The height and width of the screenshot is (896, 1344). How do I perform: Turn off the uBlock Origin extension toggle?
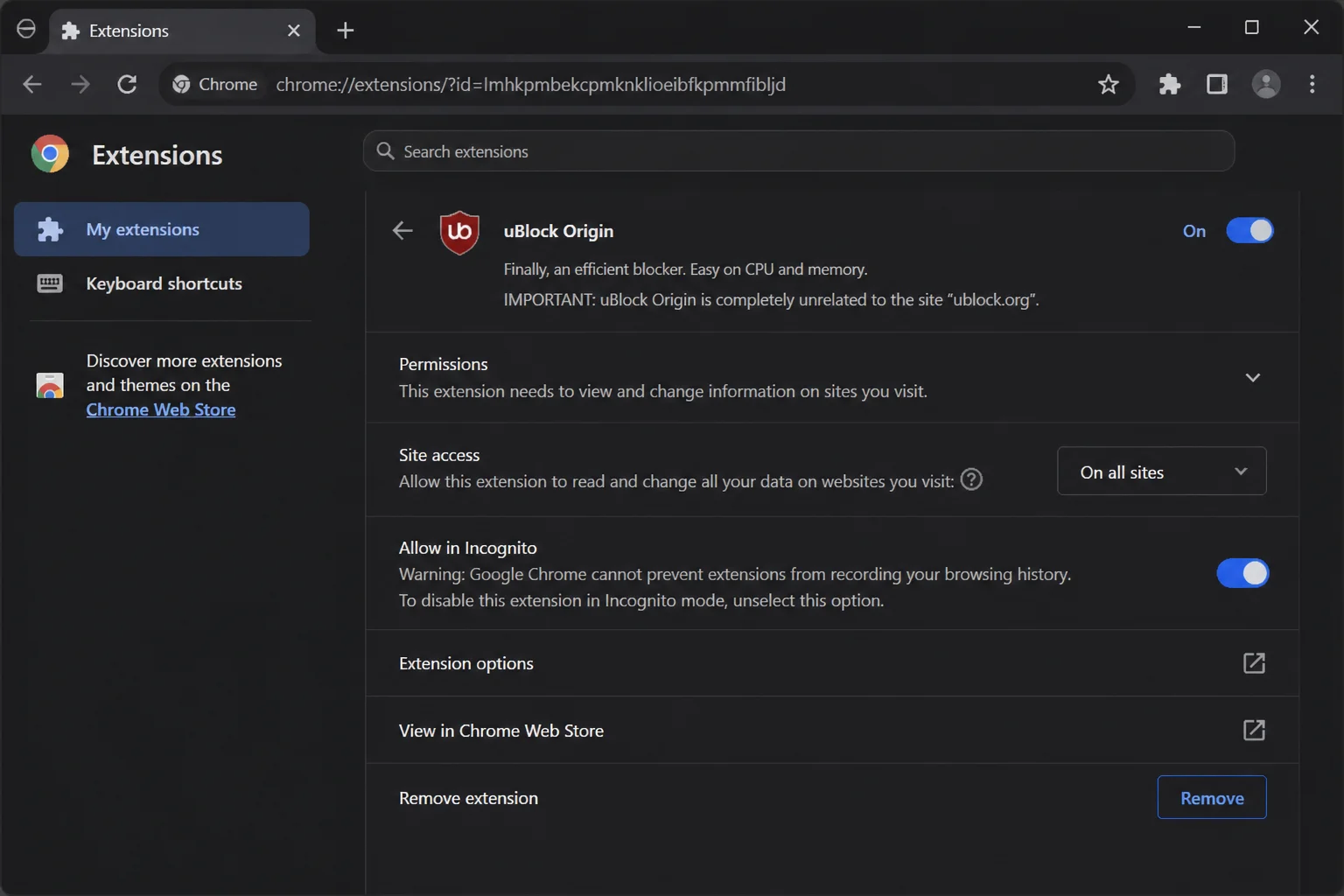[x=1249, y=230]
